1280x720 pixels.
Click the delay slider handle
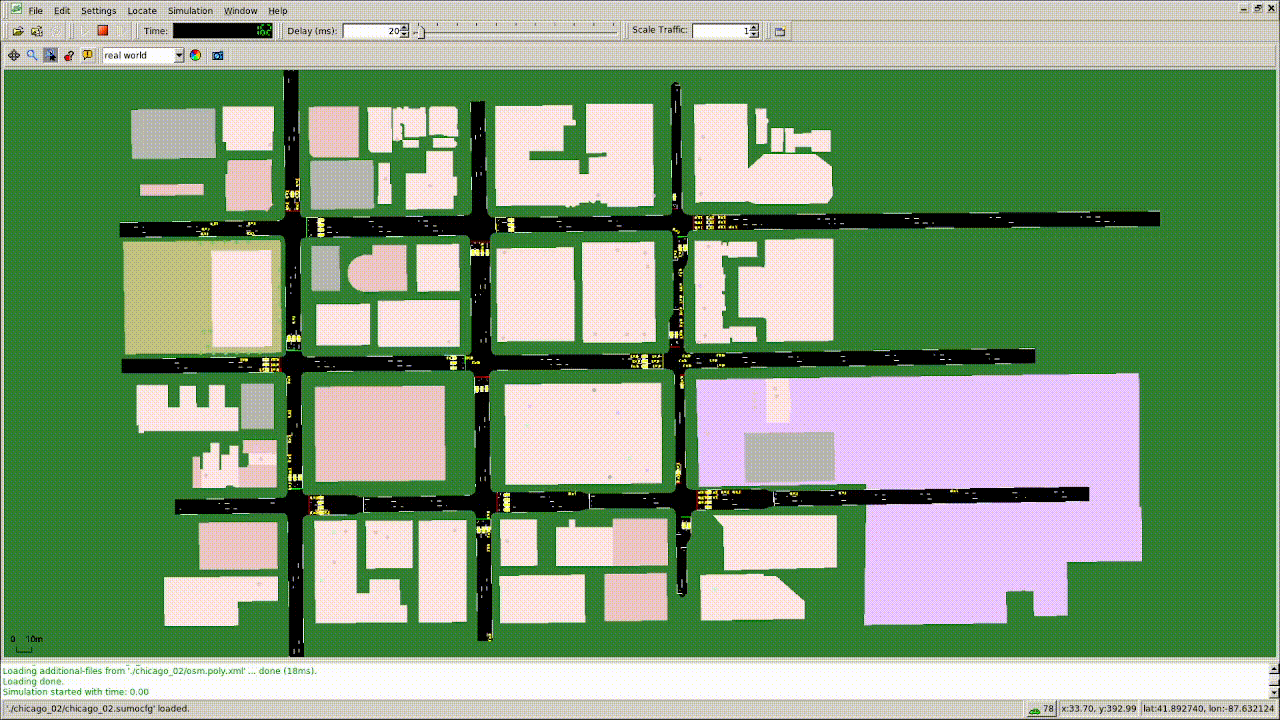click(420, 31)
